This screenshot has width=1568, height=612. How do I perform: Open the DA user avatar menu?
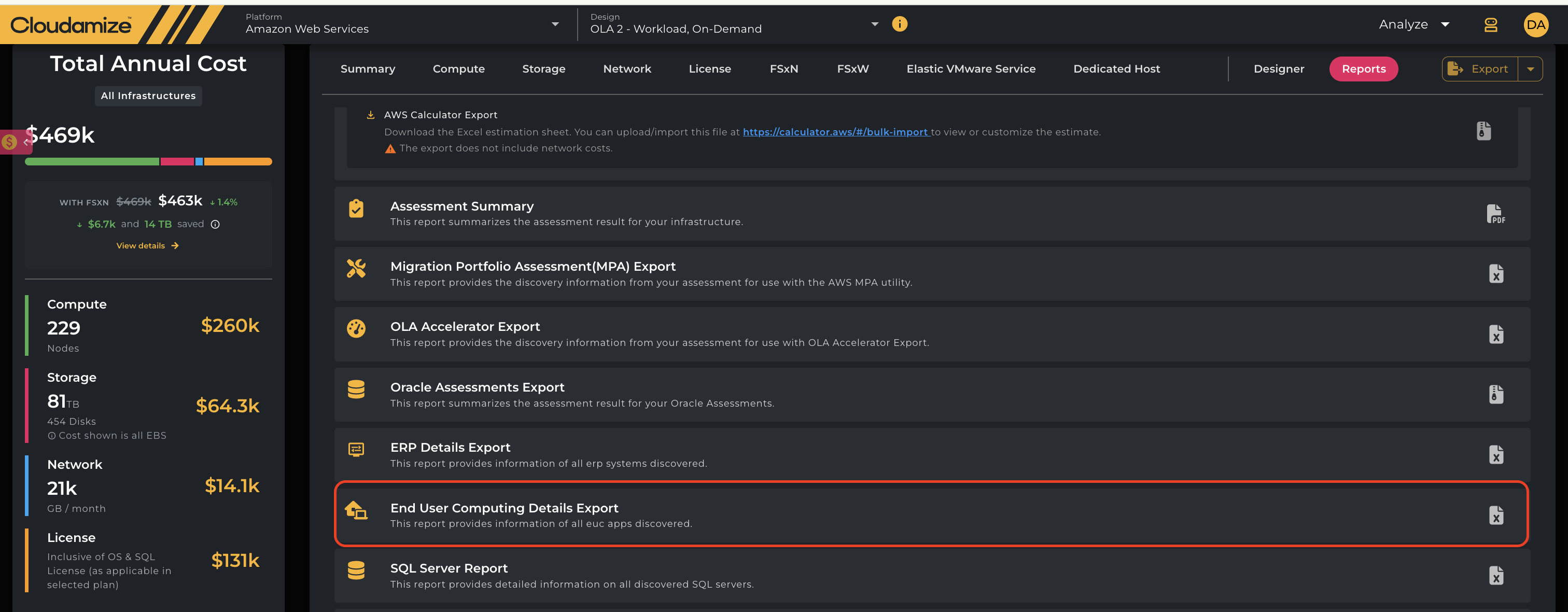click(x=1535, y=25)
